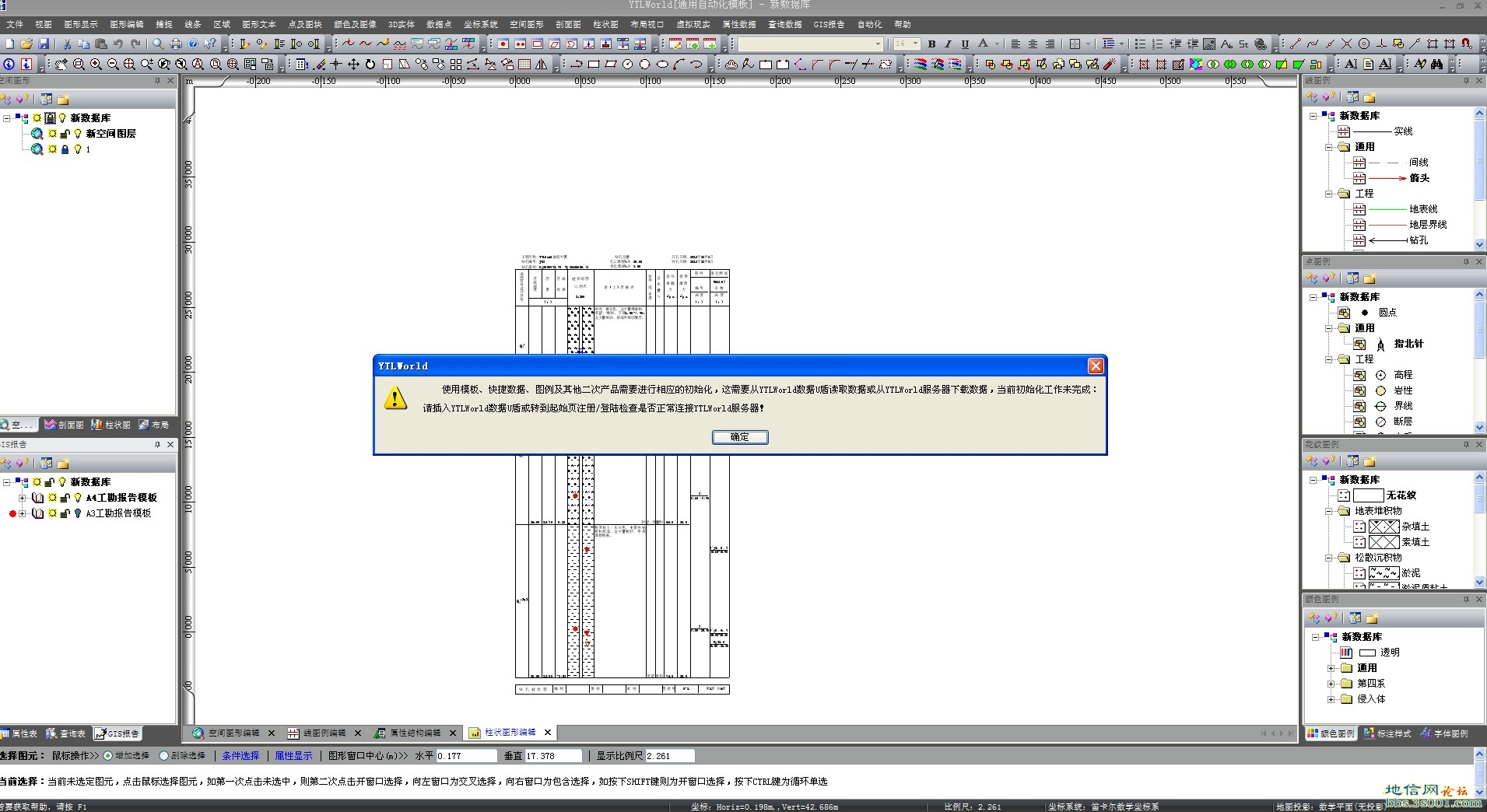The image size is (1487, 812).
Task: Click the Zoom out magnifier icon
Action: click(113, 64)
